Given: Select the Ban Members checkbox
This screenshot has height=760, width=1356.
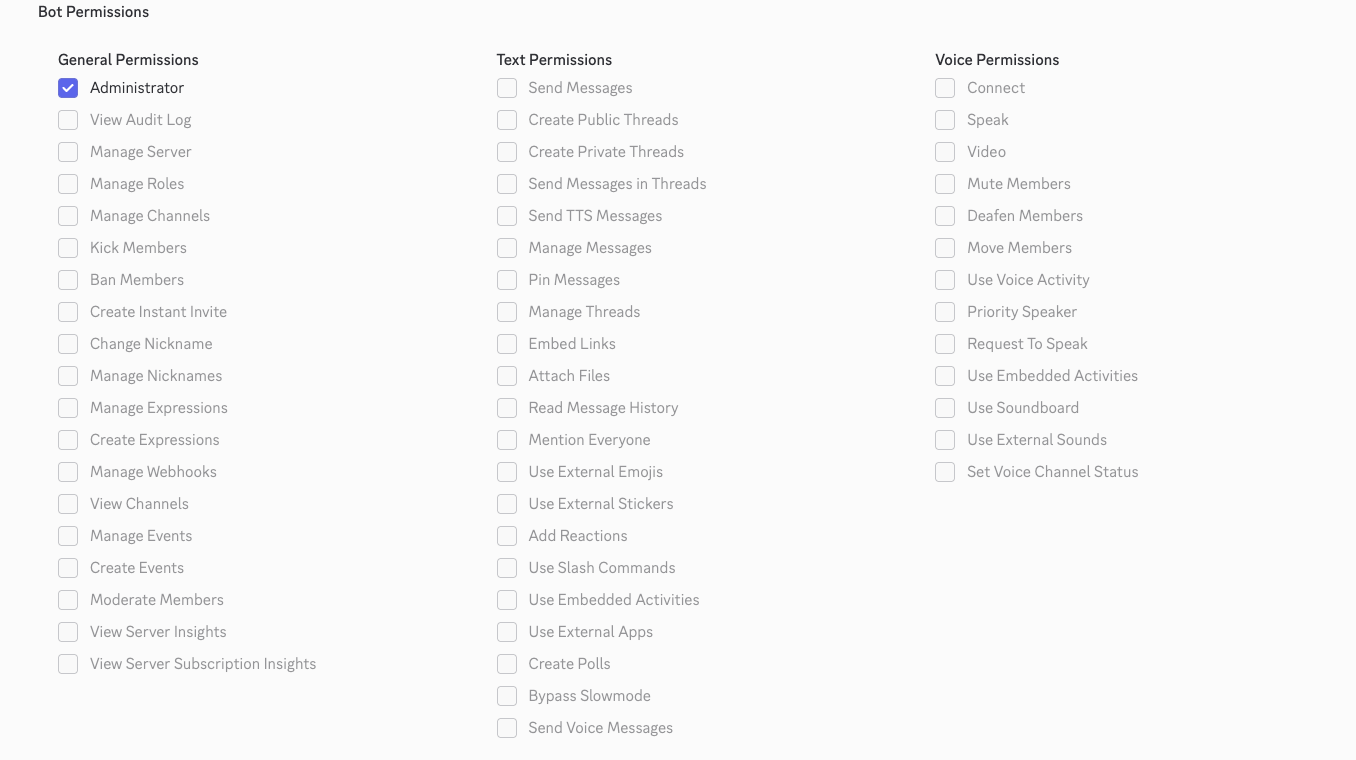Looking at the screenshot, I should [x=68, y=280].
